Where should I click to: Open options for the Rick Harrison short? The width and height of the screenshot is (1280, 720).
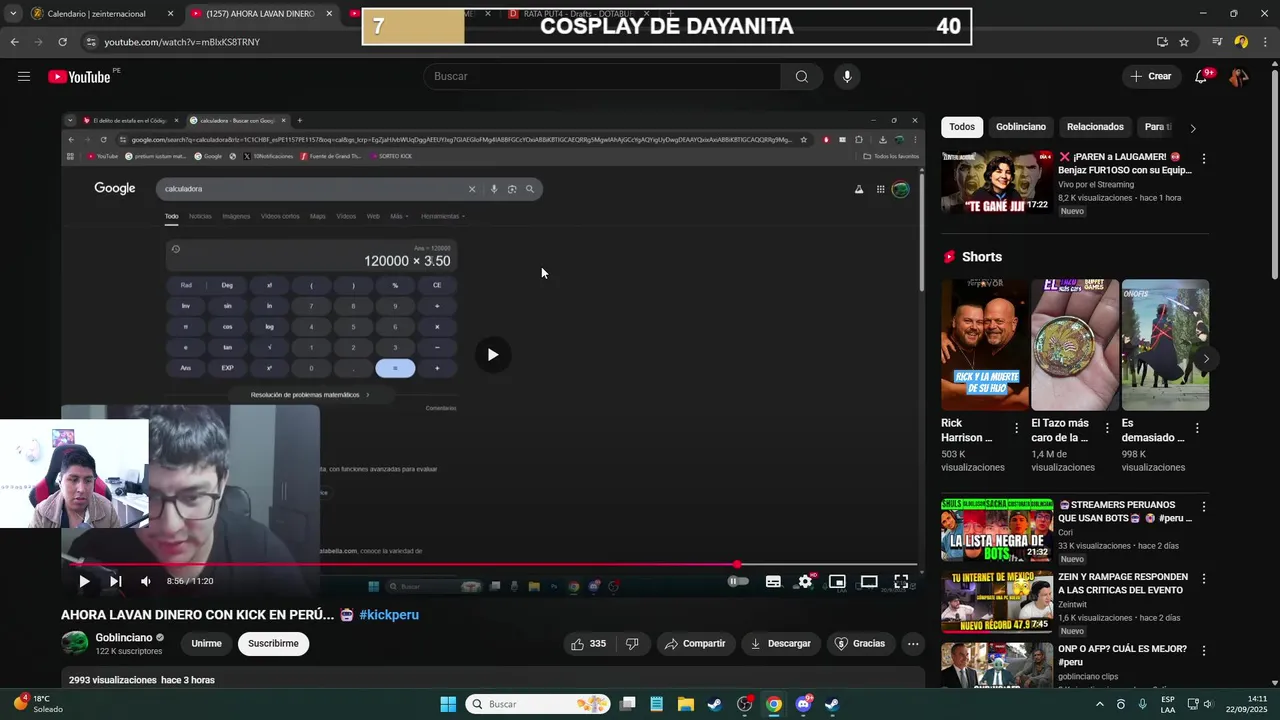click(x=1017, y=428)
